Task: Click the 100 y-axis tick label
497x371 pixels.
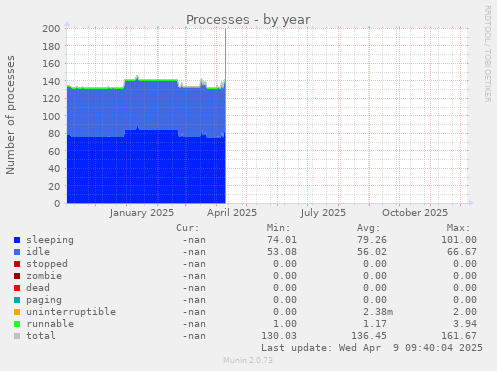Action: (x=51, y=116)
